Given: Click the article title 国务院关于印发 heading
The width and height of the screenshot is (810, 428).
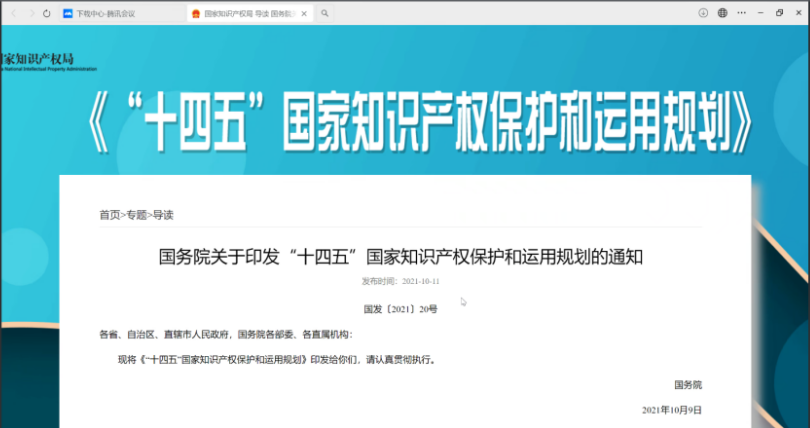Looking at the screenshot, I should click(x=400, y=256).
